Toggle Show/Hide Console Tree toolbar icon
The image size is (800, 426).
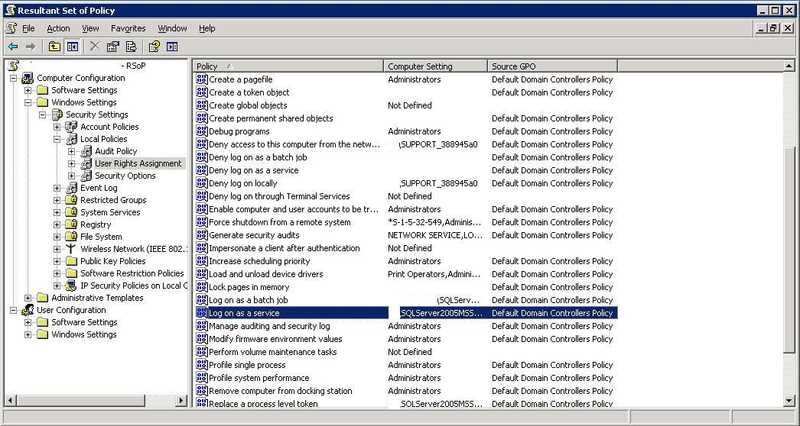(x=72, y=46)
